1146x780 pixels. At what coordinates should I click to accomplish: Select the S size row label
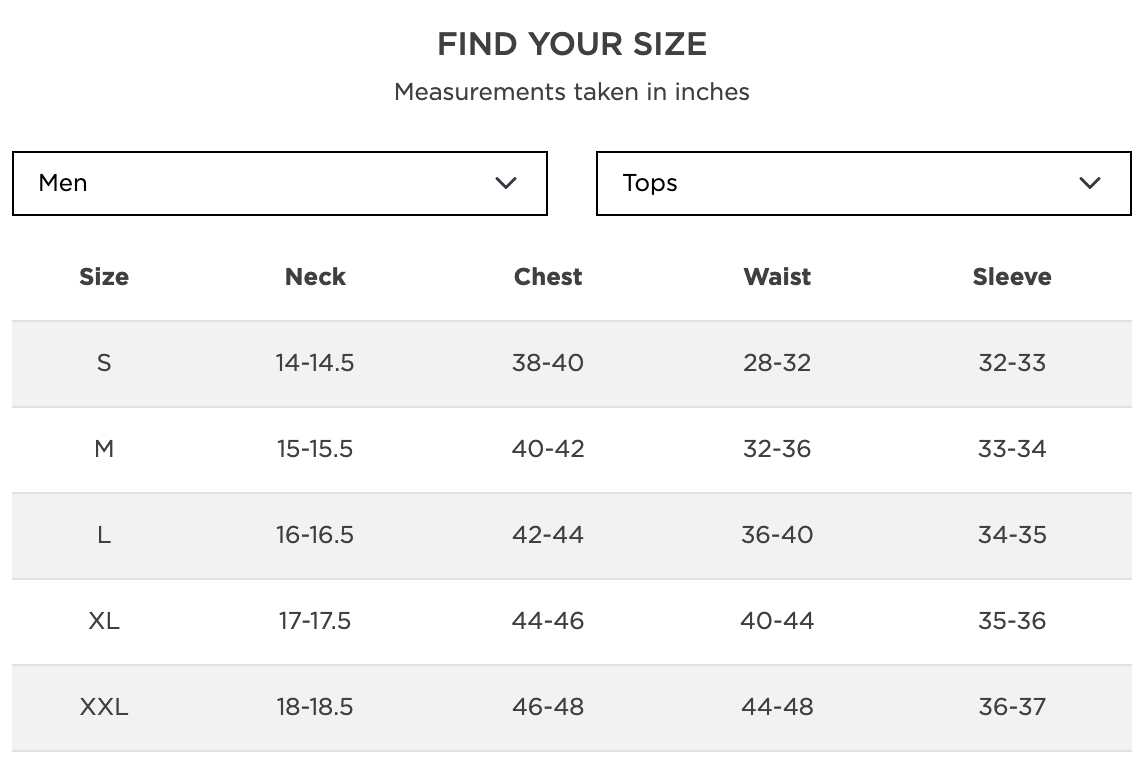[104, 363]
